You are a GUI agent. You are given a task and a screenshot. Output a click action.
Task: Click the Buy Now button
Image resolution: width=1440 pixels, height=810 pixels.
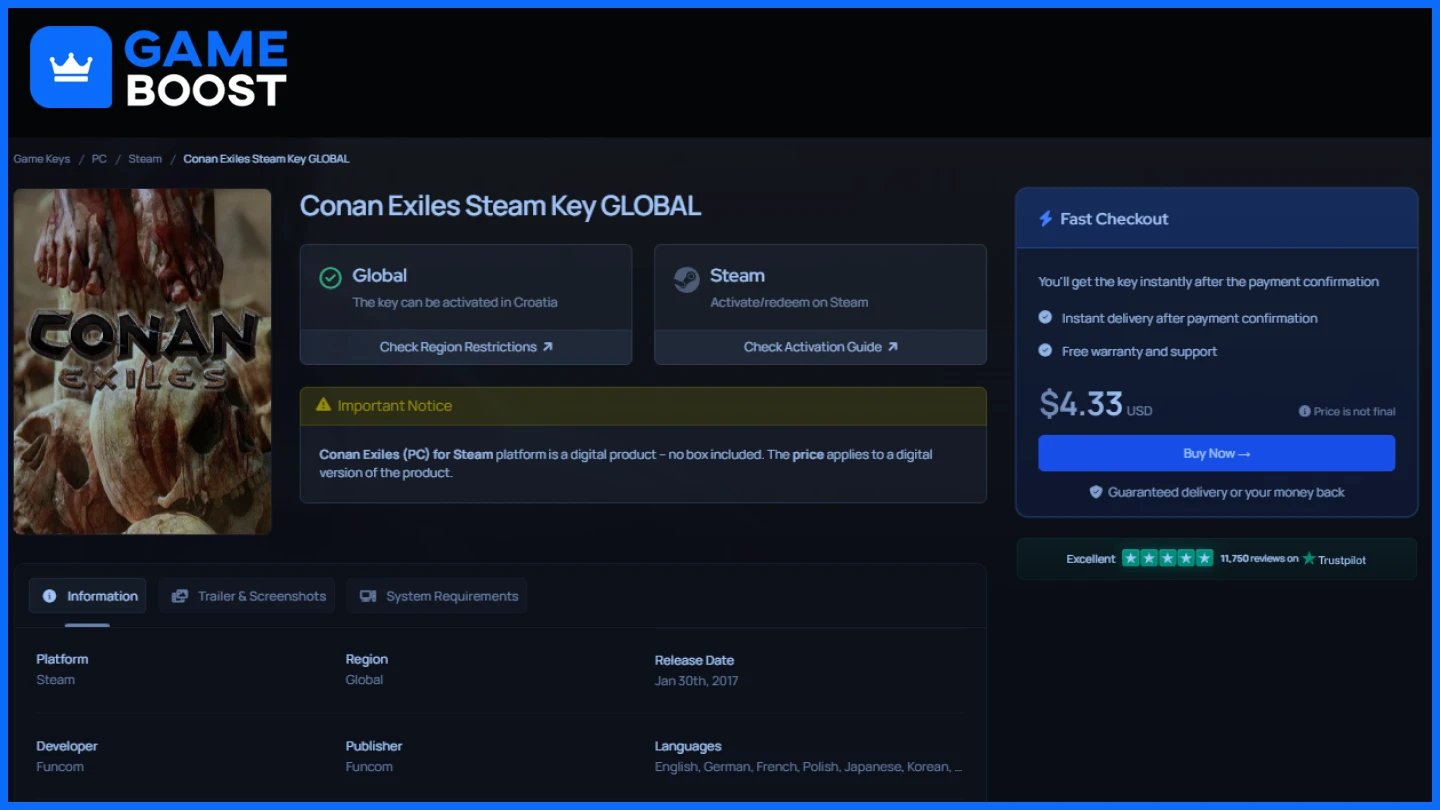click(x=1216, y=453)
